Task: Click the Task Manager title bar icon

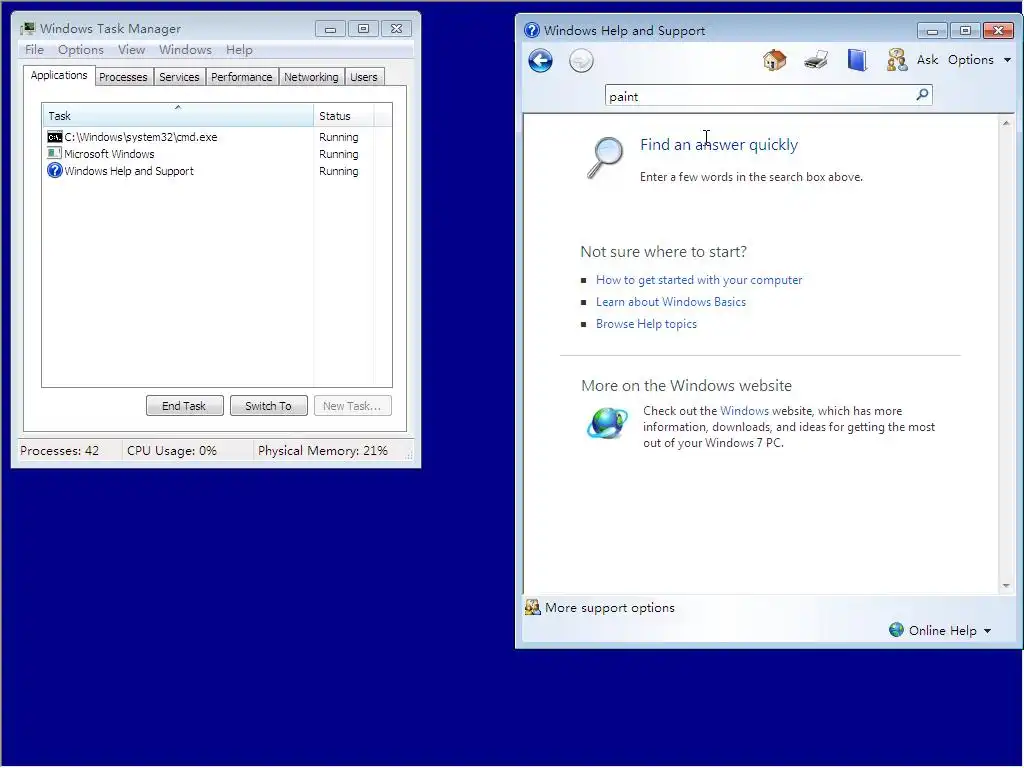Action: (x=28, y=29)
